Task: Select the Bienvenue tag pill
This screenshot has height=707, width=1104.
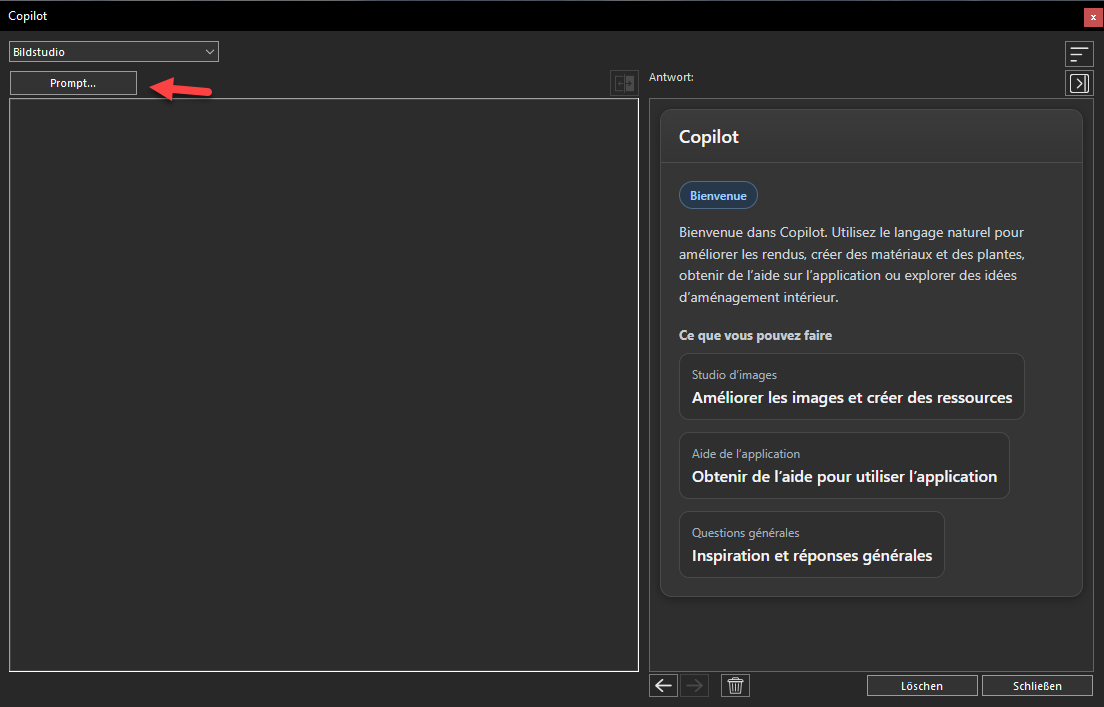Action: tap(718, 196)
